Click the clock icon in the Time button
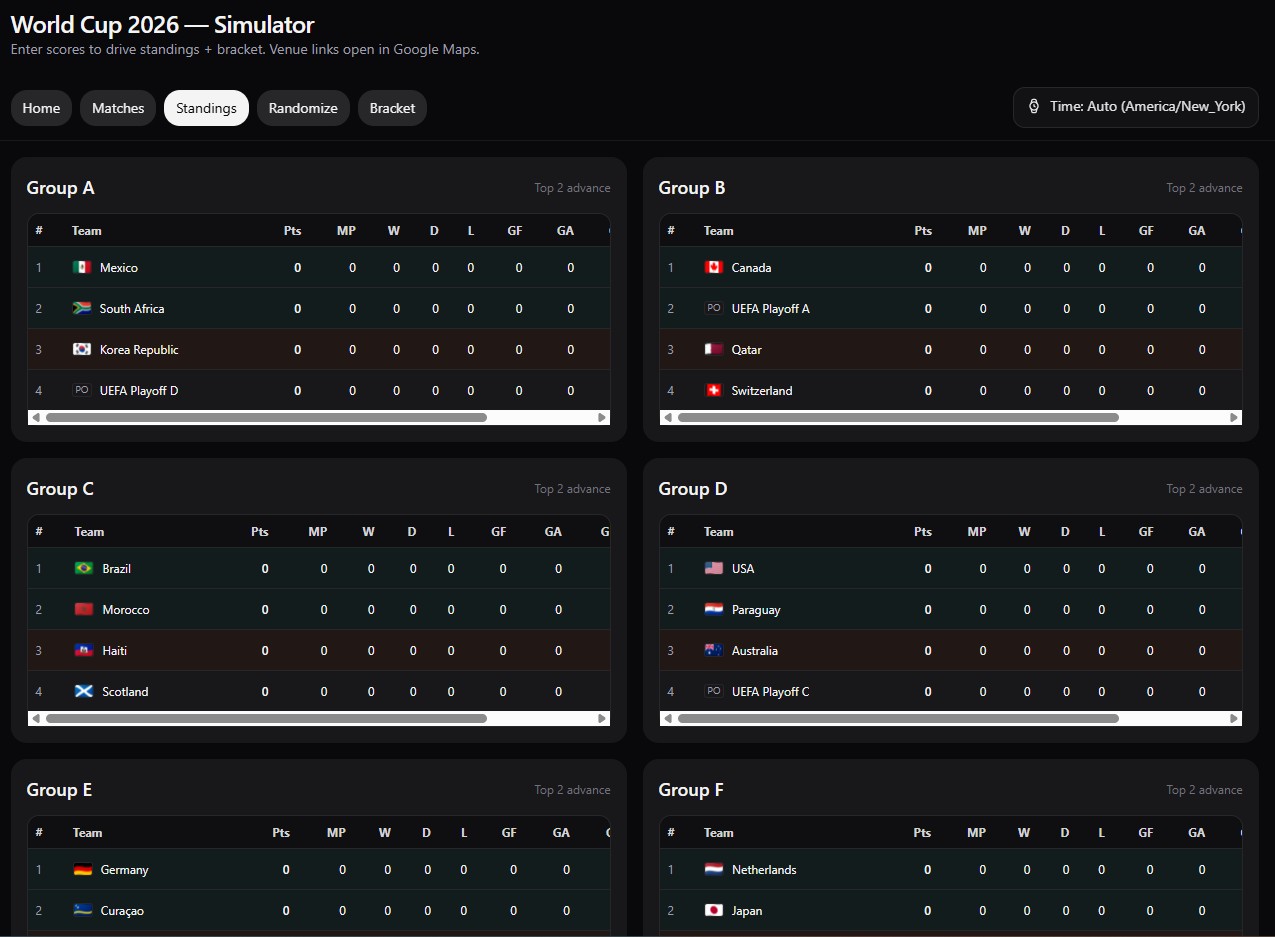This screenshot has width=1275, height=937. click(x=1034, y=107)
